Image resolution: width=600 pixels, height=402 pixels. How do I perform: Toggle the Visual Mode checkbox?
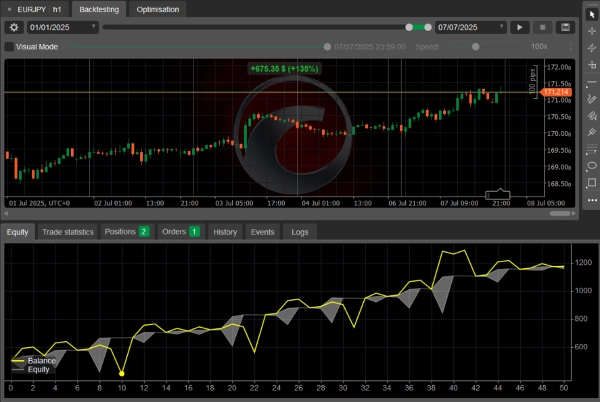click(x=9, y=47)
